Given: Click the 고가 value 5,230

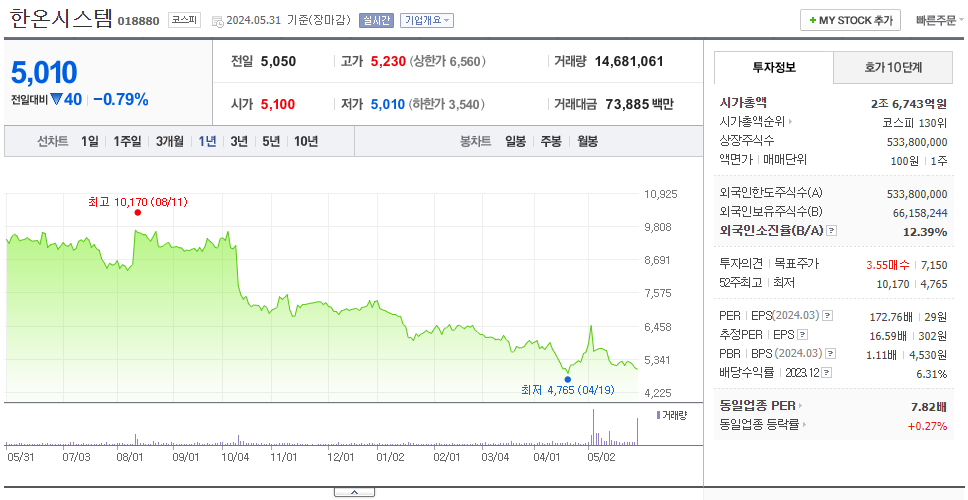Looking at the screenshot, I should coord(388,61).
